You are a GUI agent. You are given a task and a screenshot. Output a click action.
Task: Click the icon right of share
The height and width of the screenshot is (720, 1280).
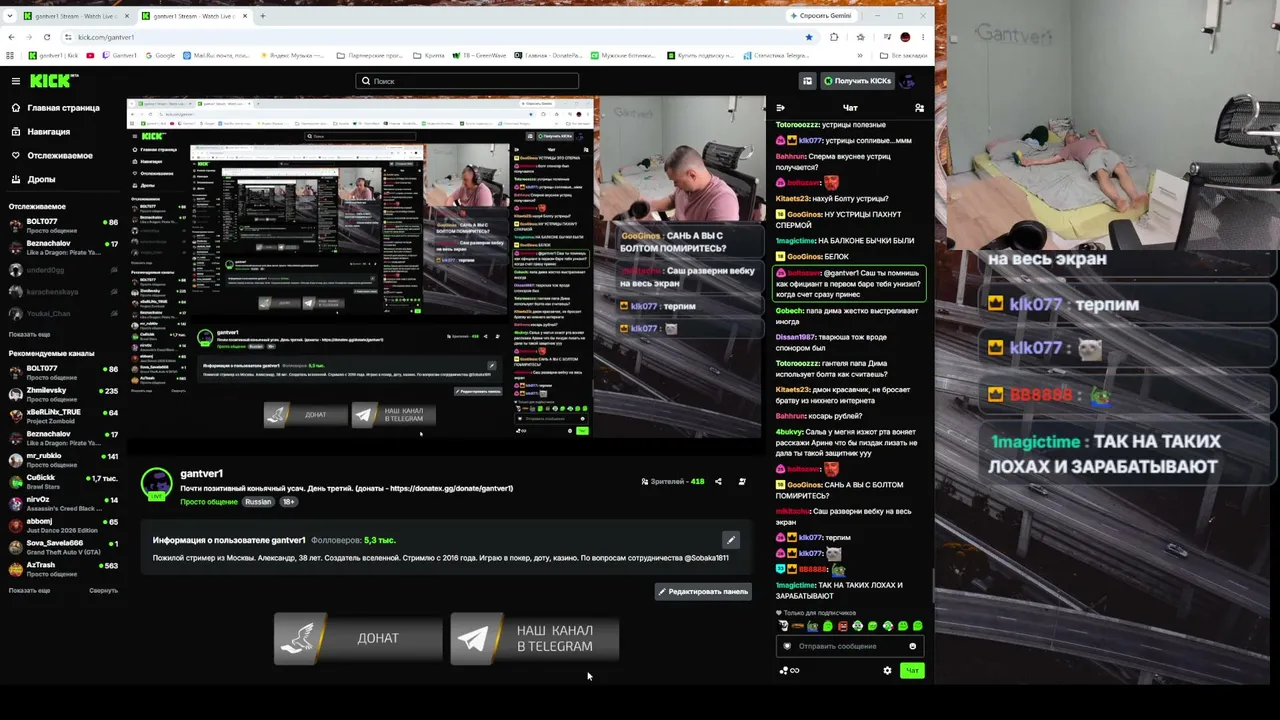click(742, 482)
